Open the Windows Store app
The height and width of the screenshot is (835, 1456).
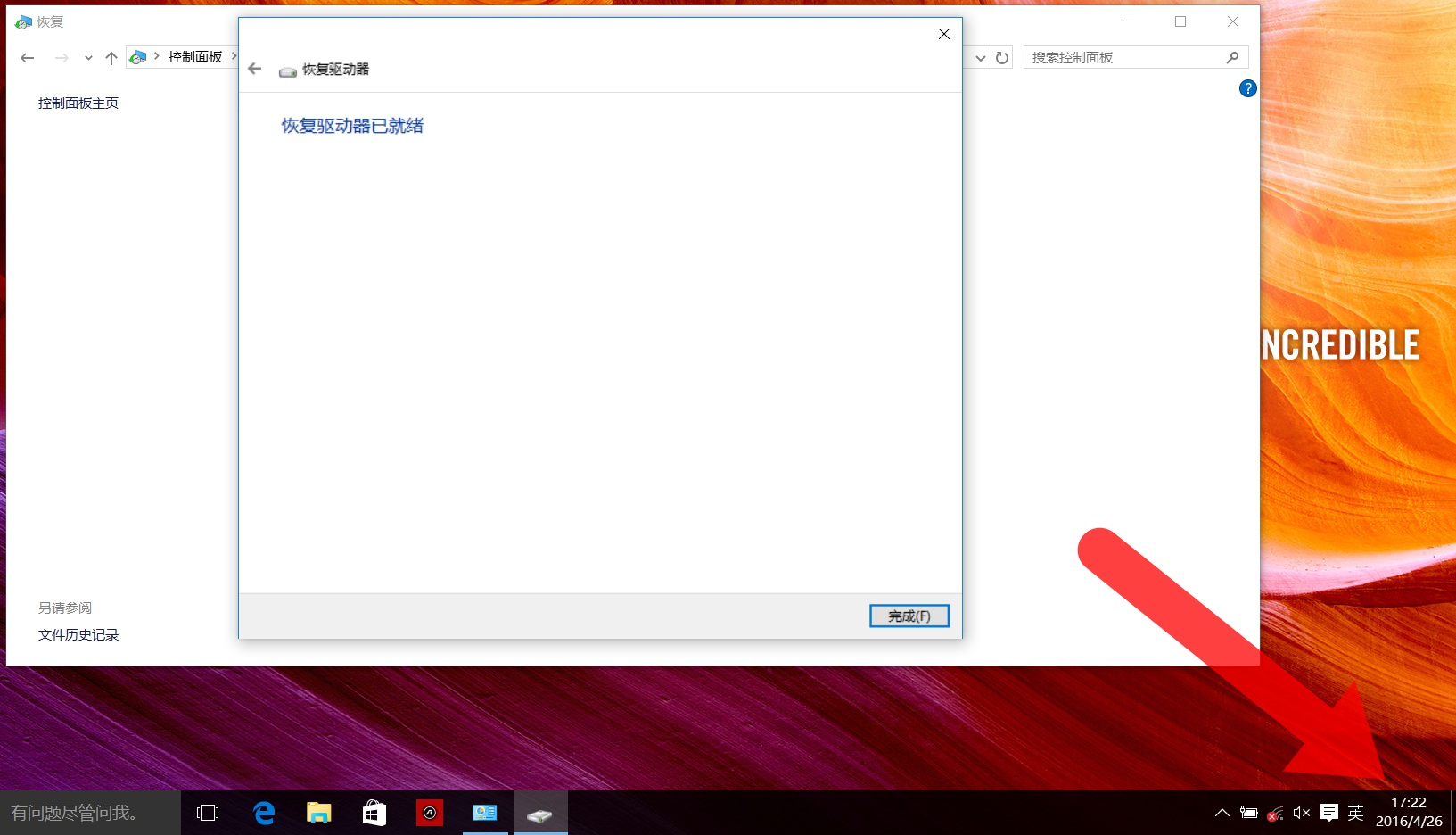coord(374,812)
